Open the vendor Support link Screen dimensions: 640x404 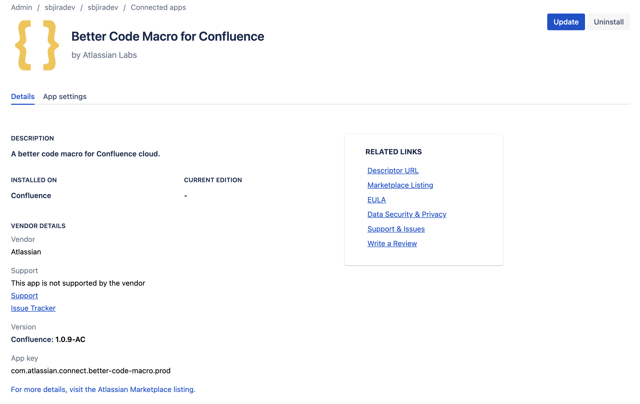(24, 296)
